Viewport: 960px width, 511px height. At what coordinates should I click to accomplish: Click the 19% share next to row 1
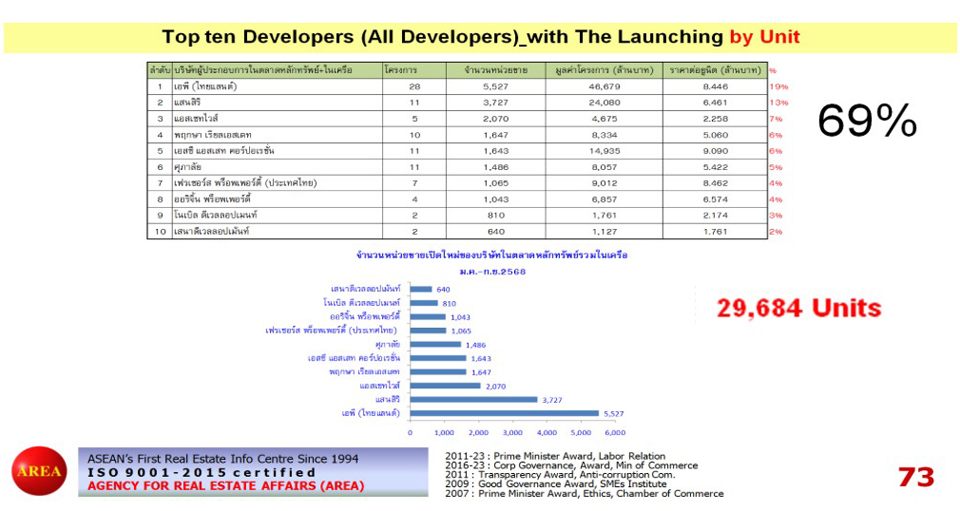point(778,86)
